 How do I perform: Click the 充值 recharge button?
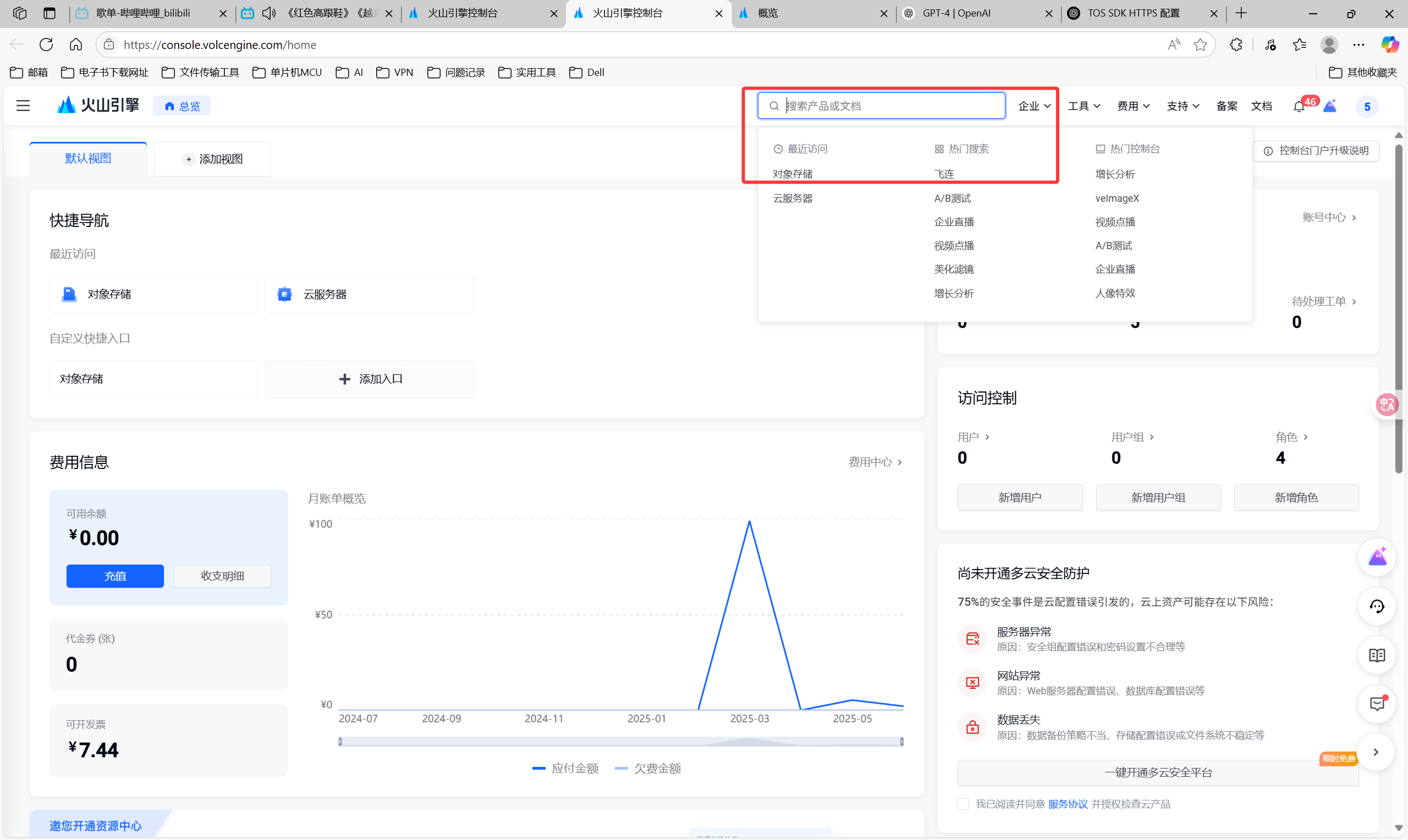tap(115, 576)
